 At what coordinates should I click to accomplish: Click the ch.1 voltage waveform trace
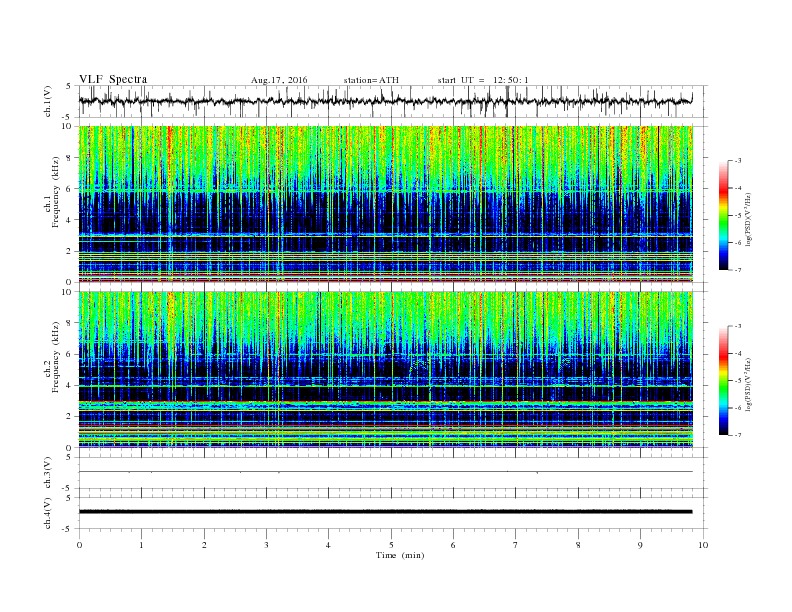[x=385, y=101]
